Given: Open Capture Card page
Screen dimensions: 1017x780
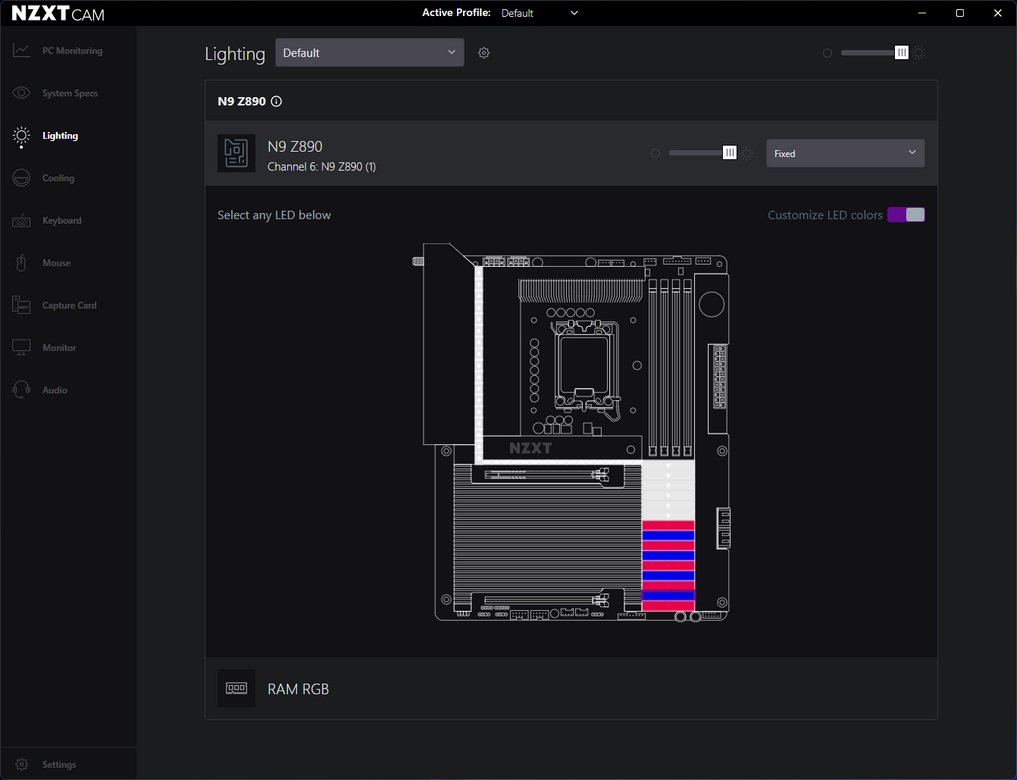Looking at the screenshot, I should 69,305.
